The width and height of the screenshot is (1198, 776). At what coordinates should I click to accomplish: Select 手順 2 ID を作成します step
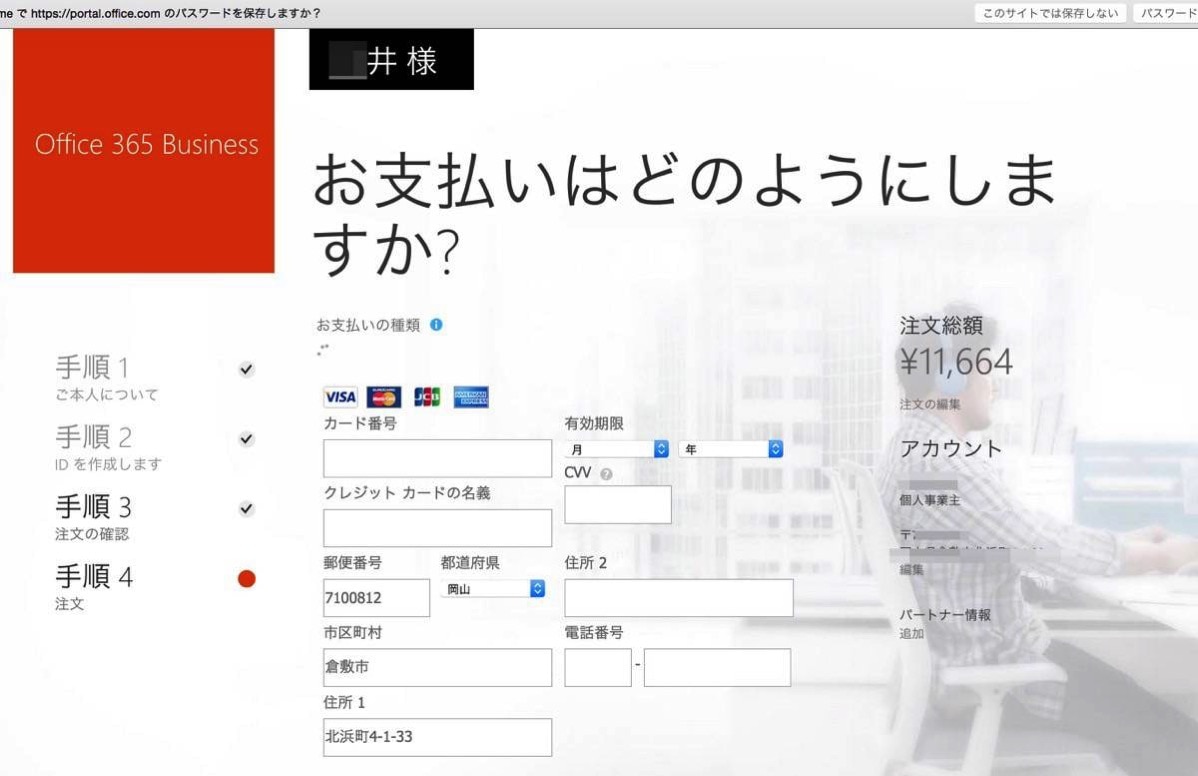coord(107,447)
